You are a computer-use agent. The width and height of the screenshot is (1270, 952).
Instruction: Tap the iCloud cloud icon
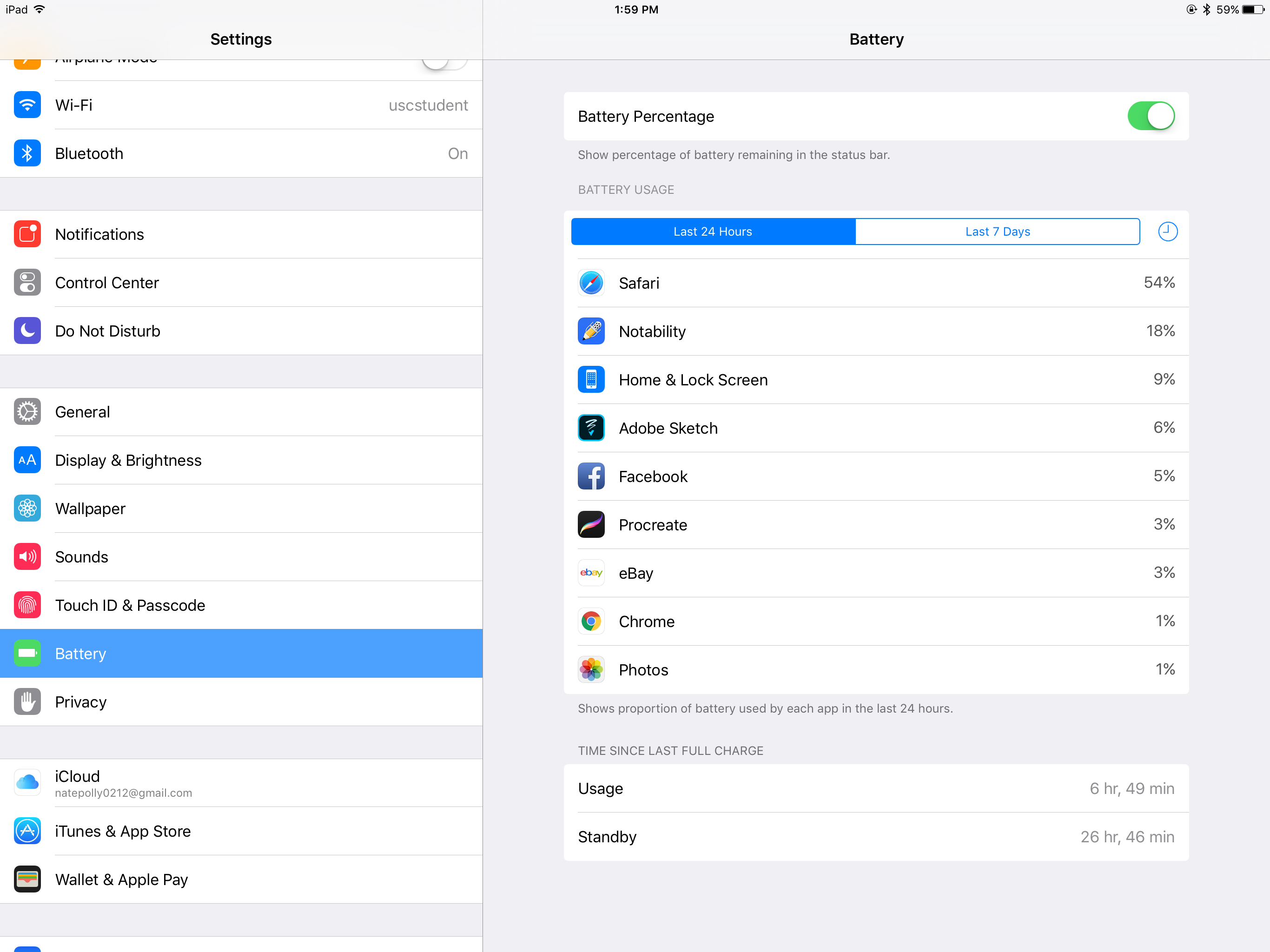tap(27, 783)
